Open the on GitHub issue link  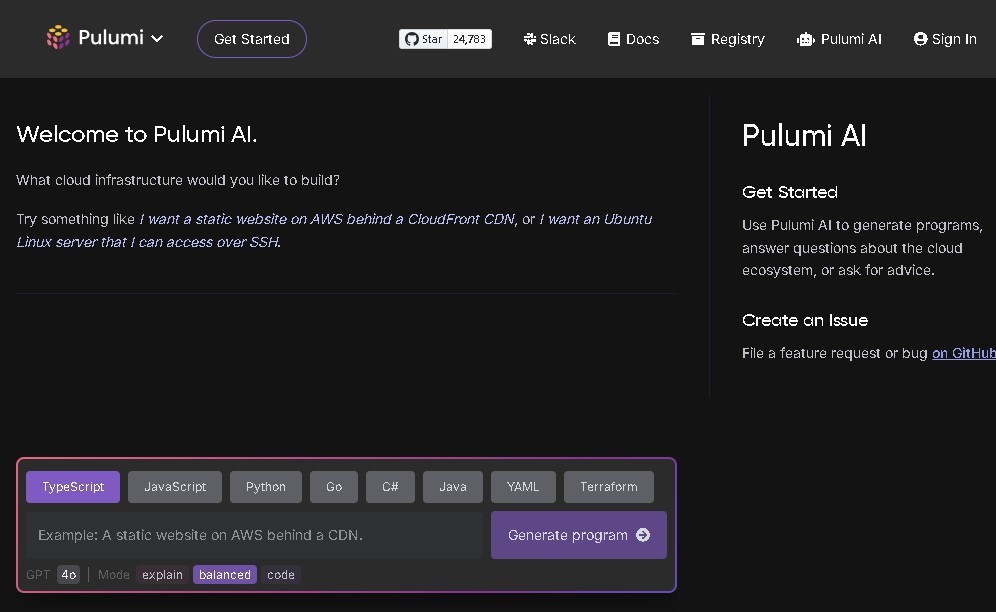(964, 353)
